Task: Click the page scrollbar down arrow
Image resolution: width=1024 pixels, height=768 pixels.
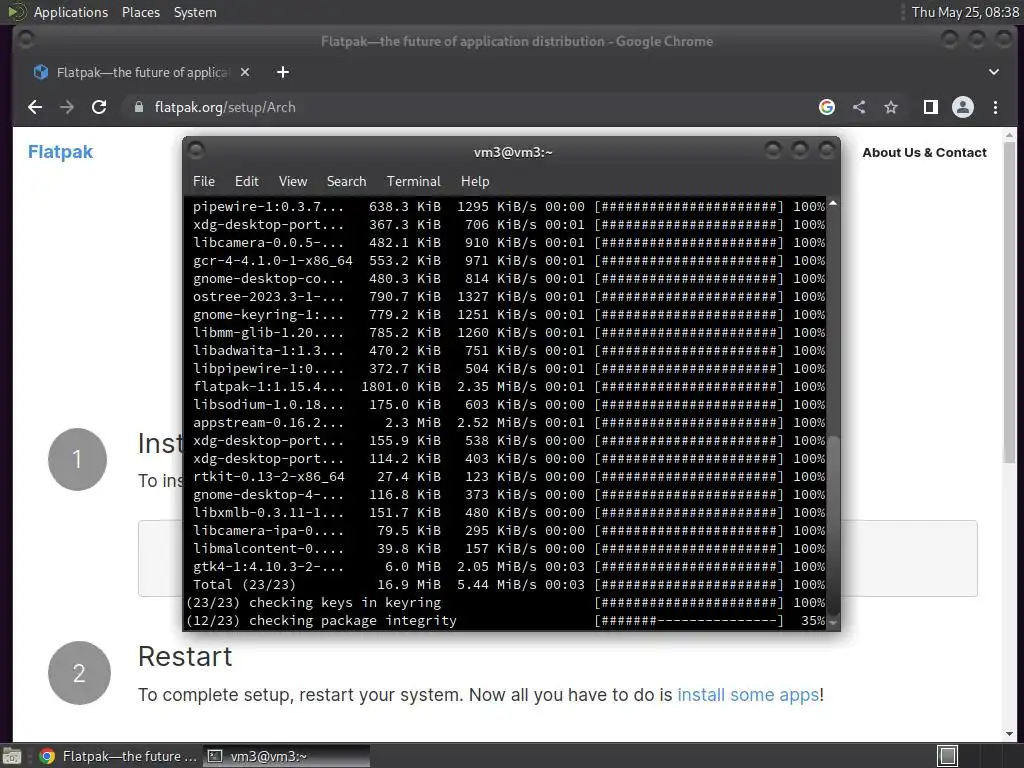Action: point(1010,733)
